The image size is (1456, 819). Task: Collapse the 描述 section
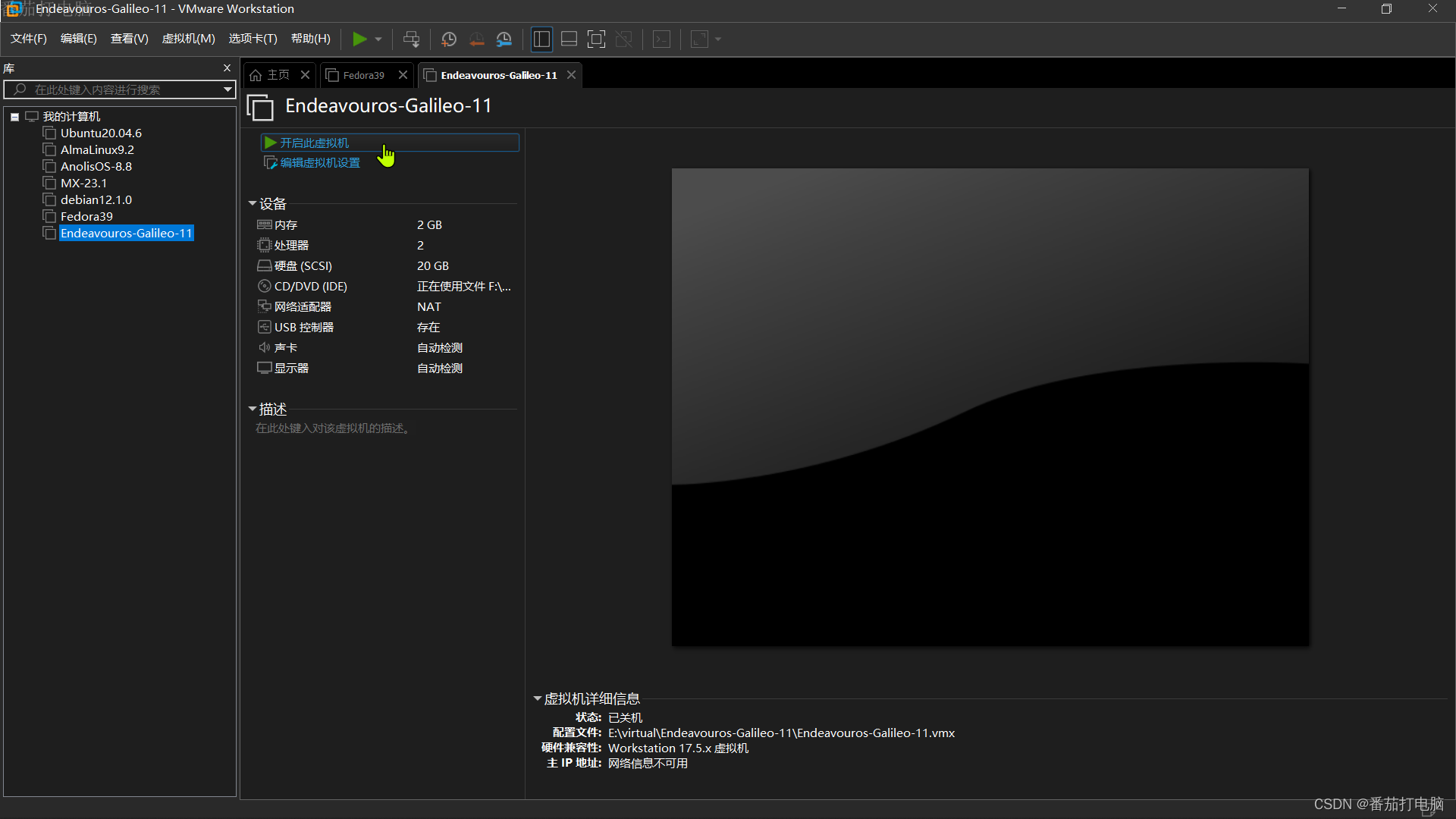[x=253, y=409]
